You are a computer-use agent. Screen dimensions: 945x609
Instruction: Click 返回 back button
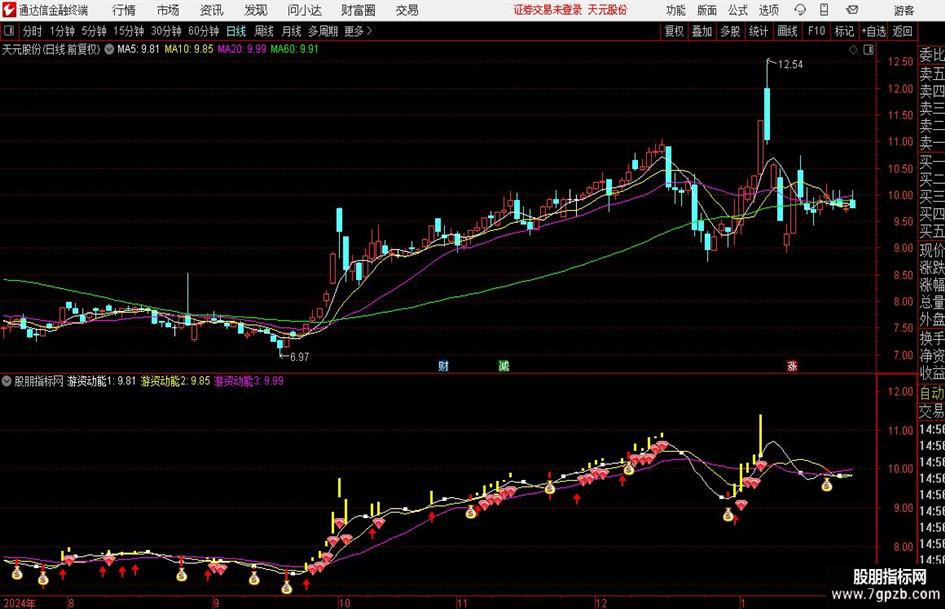[x=902, y=31]
